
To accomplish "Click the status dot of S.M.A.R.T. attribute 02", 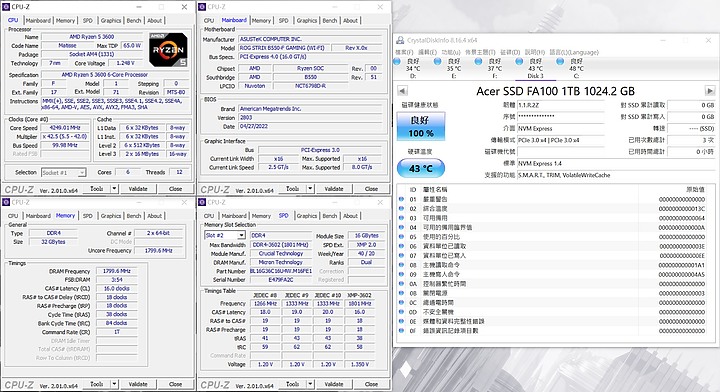I will [x=401, y=208].
